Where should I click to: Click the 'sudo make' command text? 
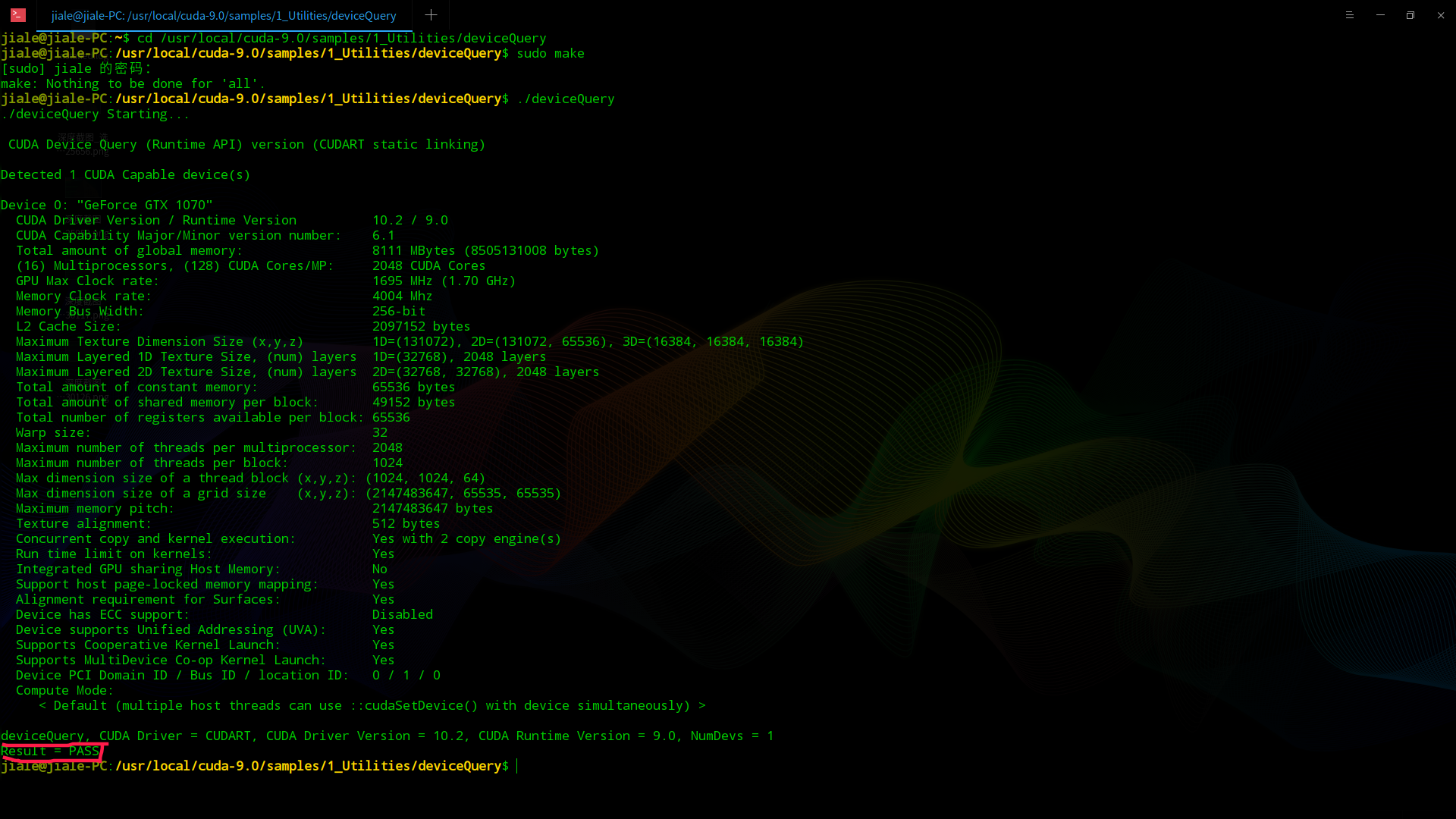pos(551,53)
